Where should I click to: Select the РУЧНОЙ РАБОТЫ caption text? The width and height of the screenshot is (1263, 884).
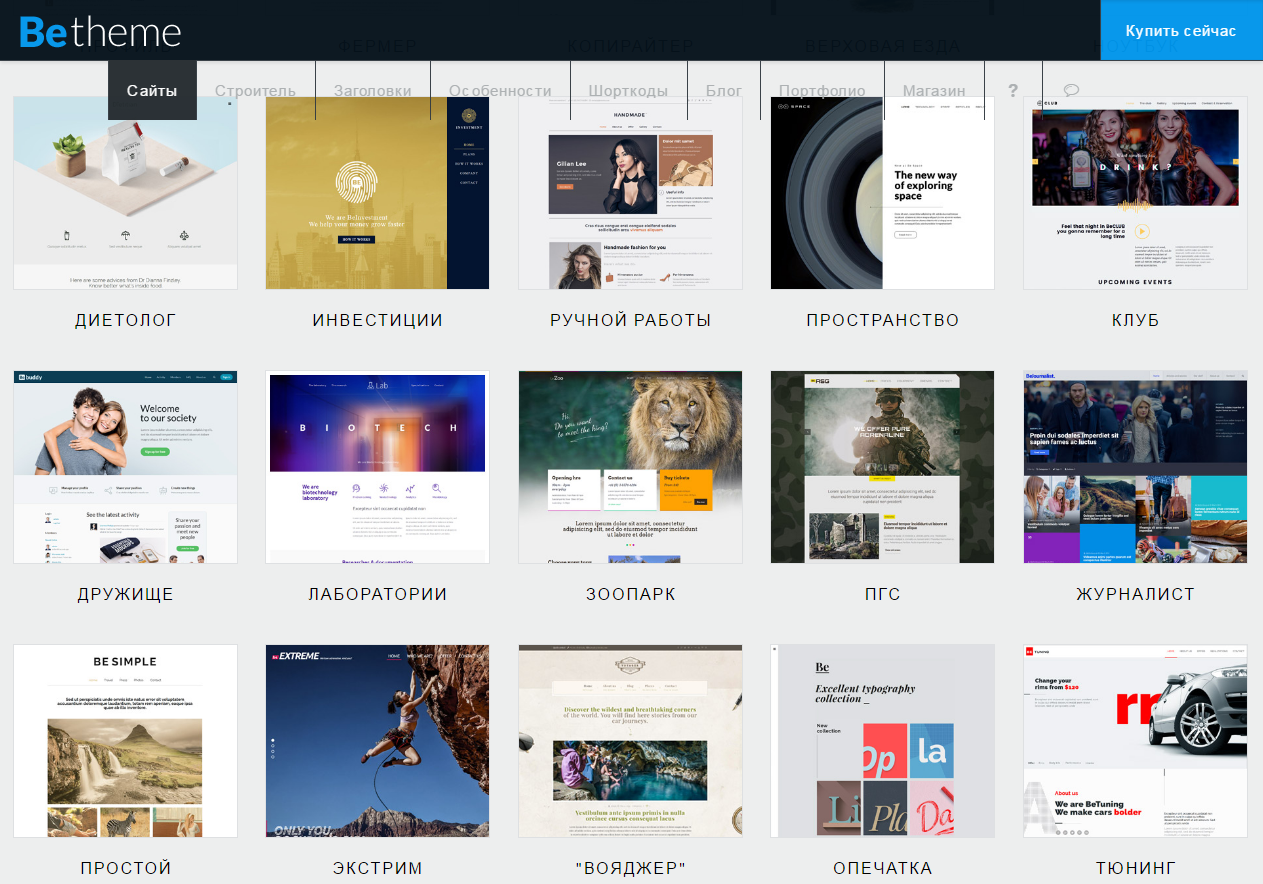click(631, 320)
